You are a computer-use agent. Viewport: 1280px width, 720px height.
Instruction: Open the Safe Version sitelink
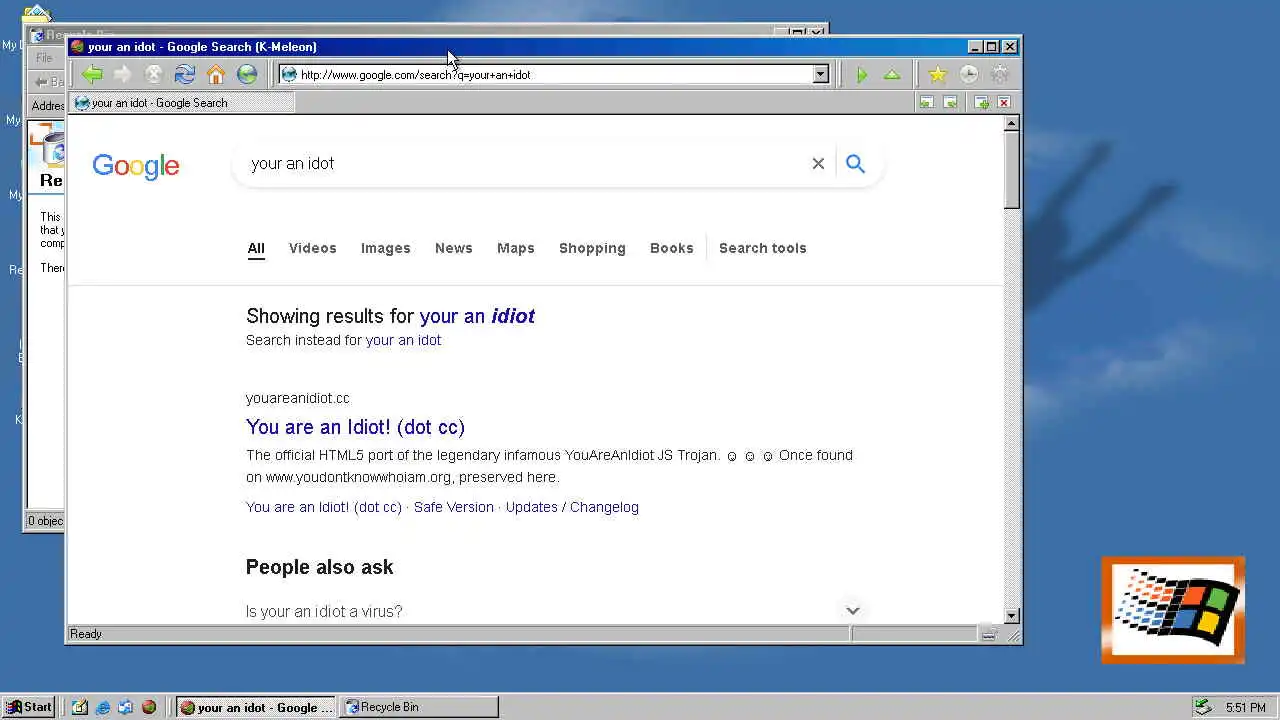coord(454,507)
